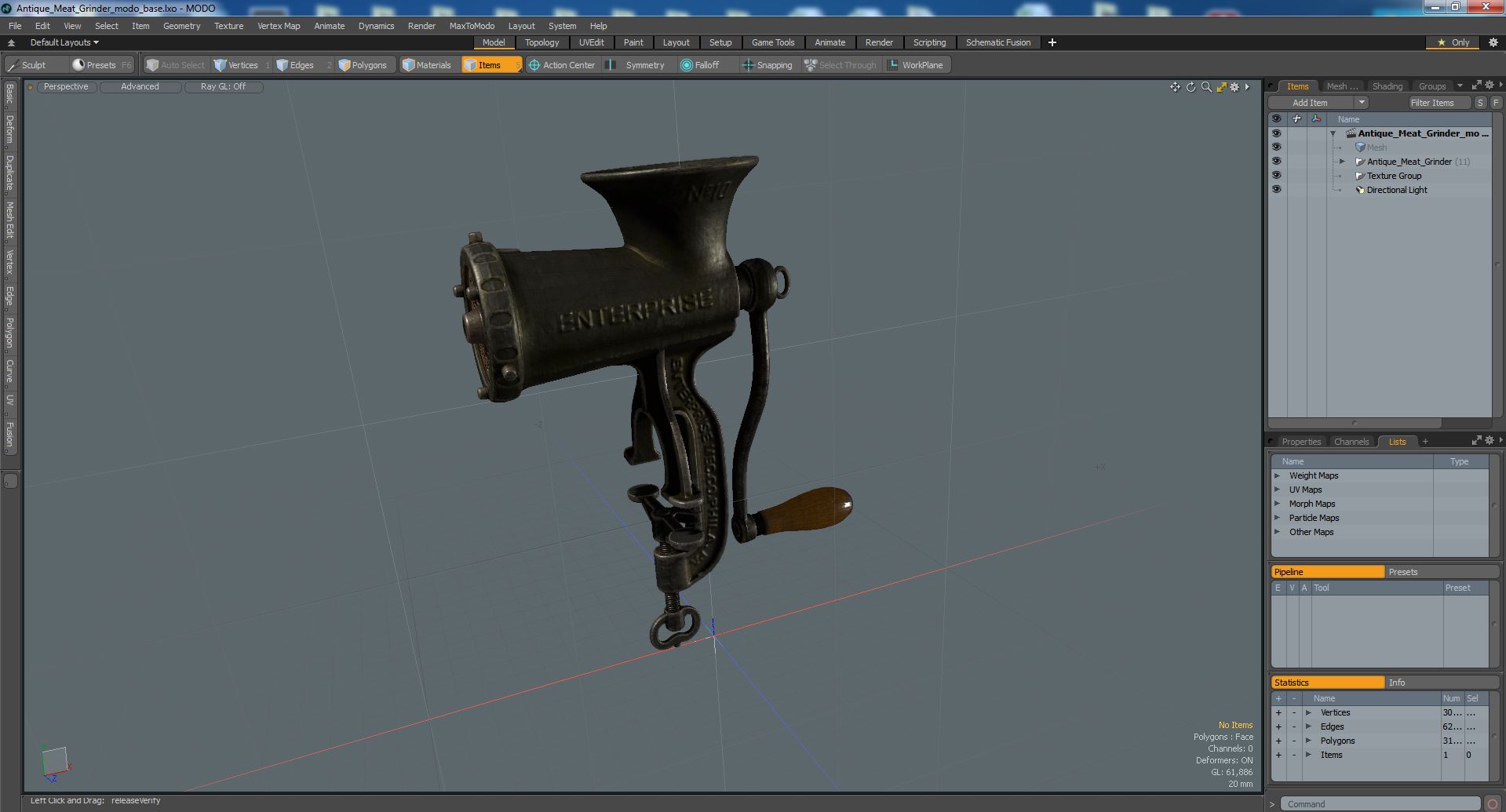Expand the Items panel with the arrows icon
This screenshot has width=1506, height=812.
1476,86
